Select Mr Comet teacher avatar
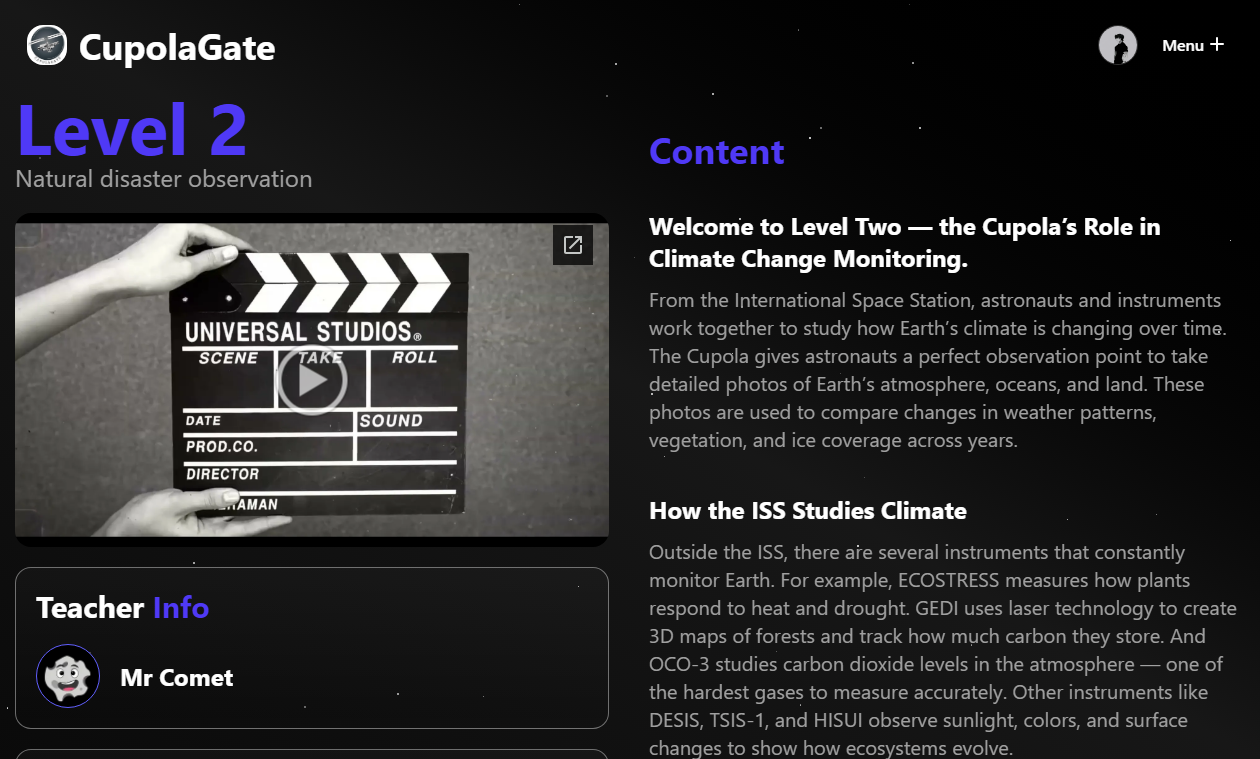Screen dimensions: 1260x759 (x=68, y=676)
